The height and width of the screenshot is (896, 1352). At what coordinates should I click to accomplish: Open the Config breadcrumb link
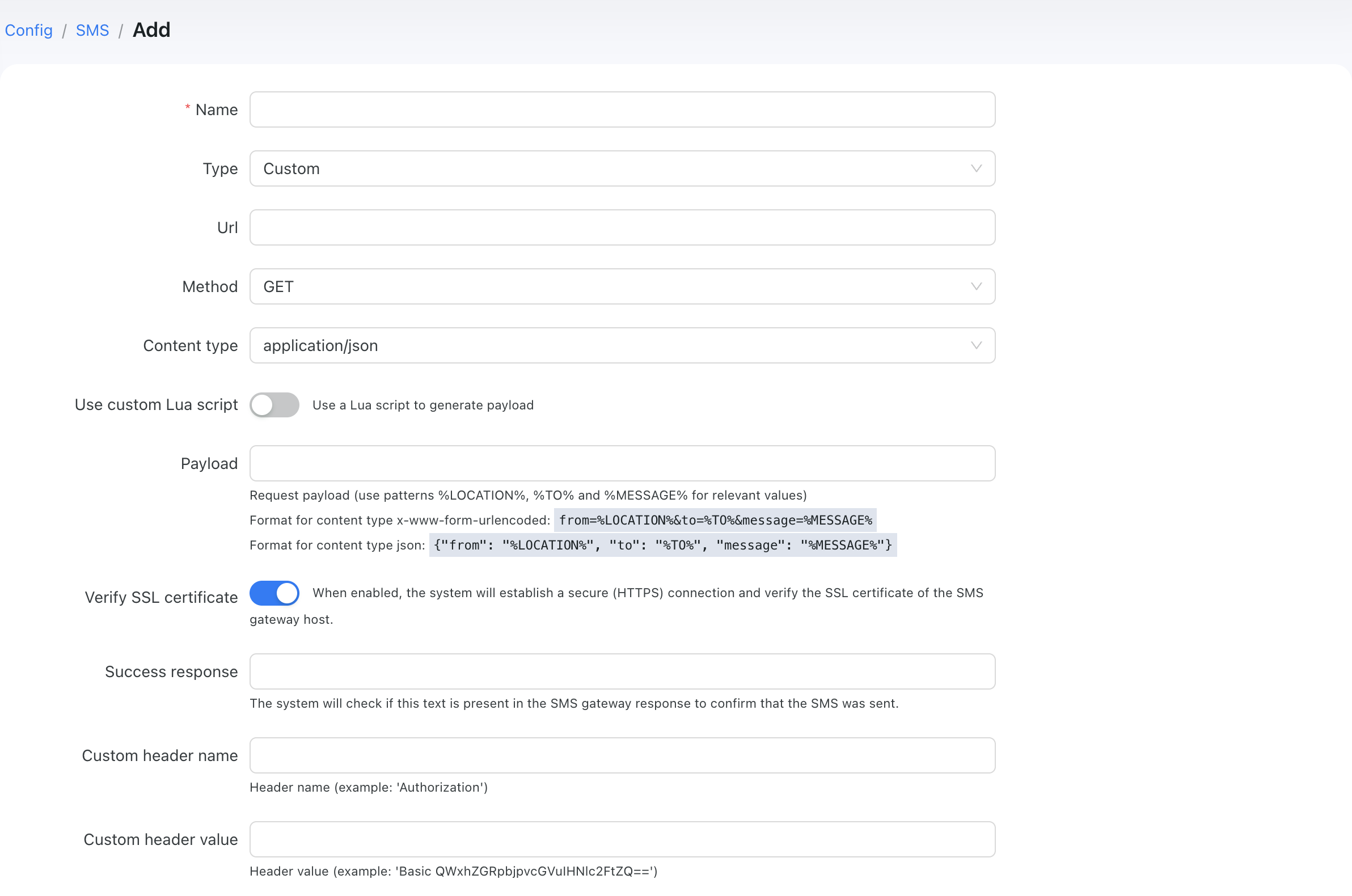pyautogui.click(x=28, y=29)
